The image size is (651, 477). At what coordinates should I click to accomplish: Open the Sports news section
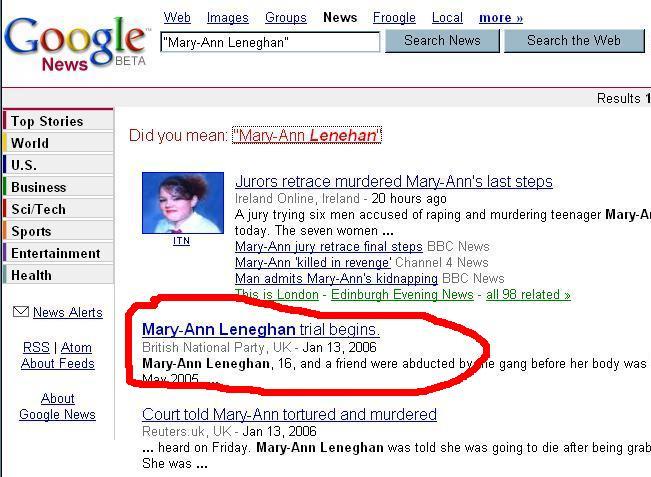pos(58,231)
